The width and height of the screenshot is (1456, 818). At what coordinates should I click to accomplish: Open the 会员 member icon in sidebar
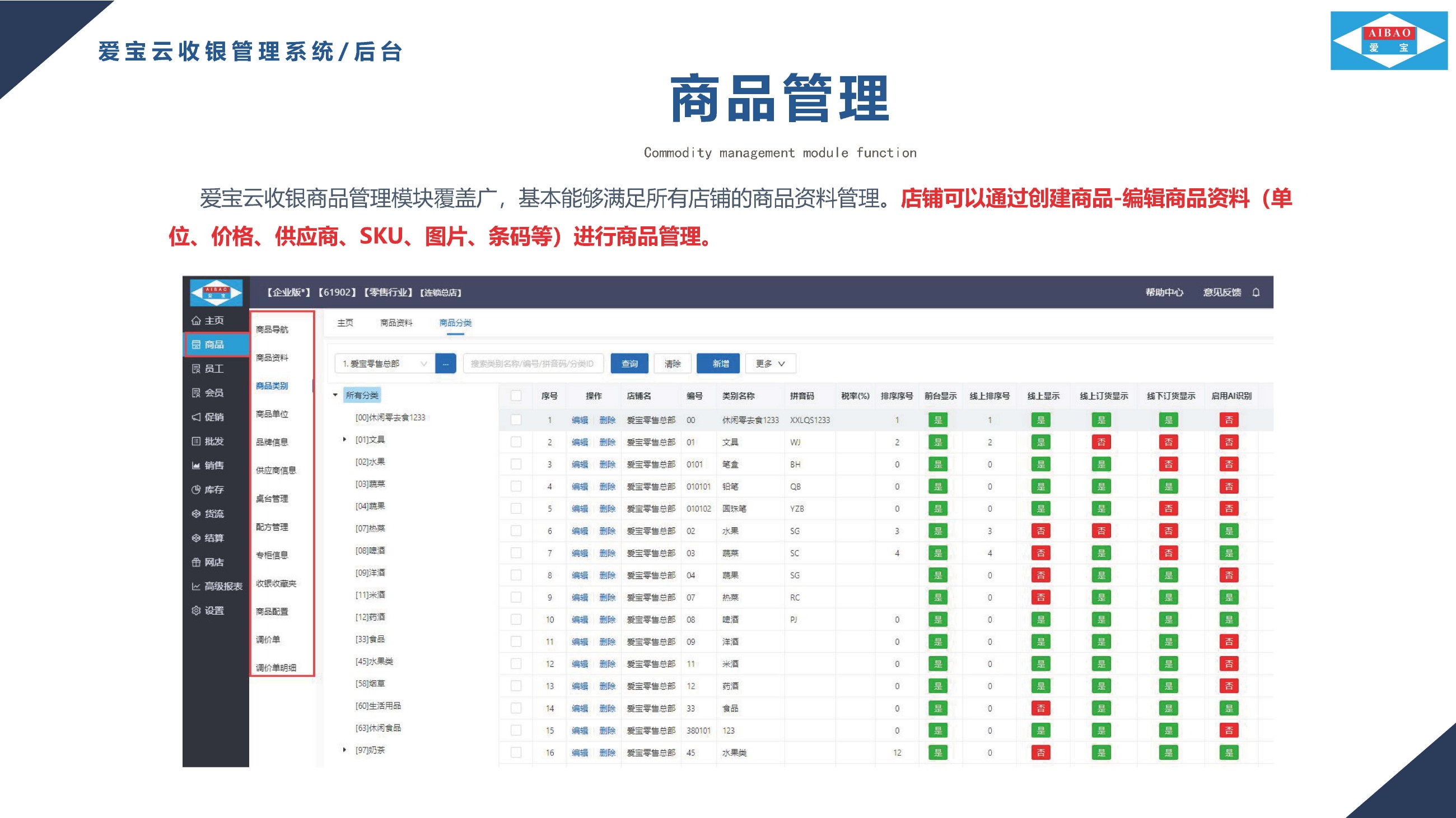coord(196,393)
